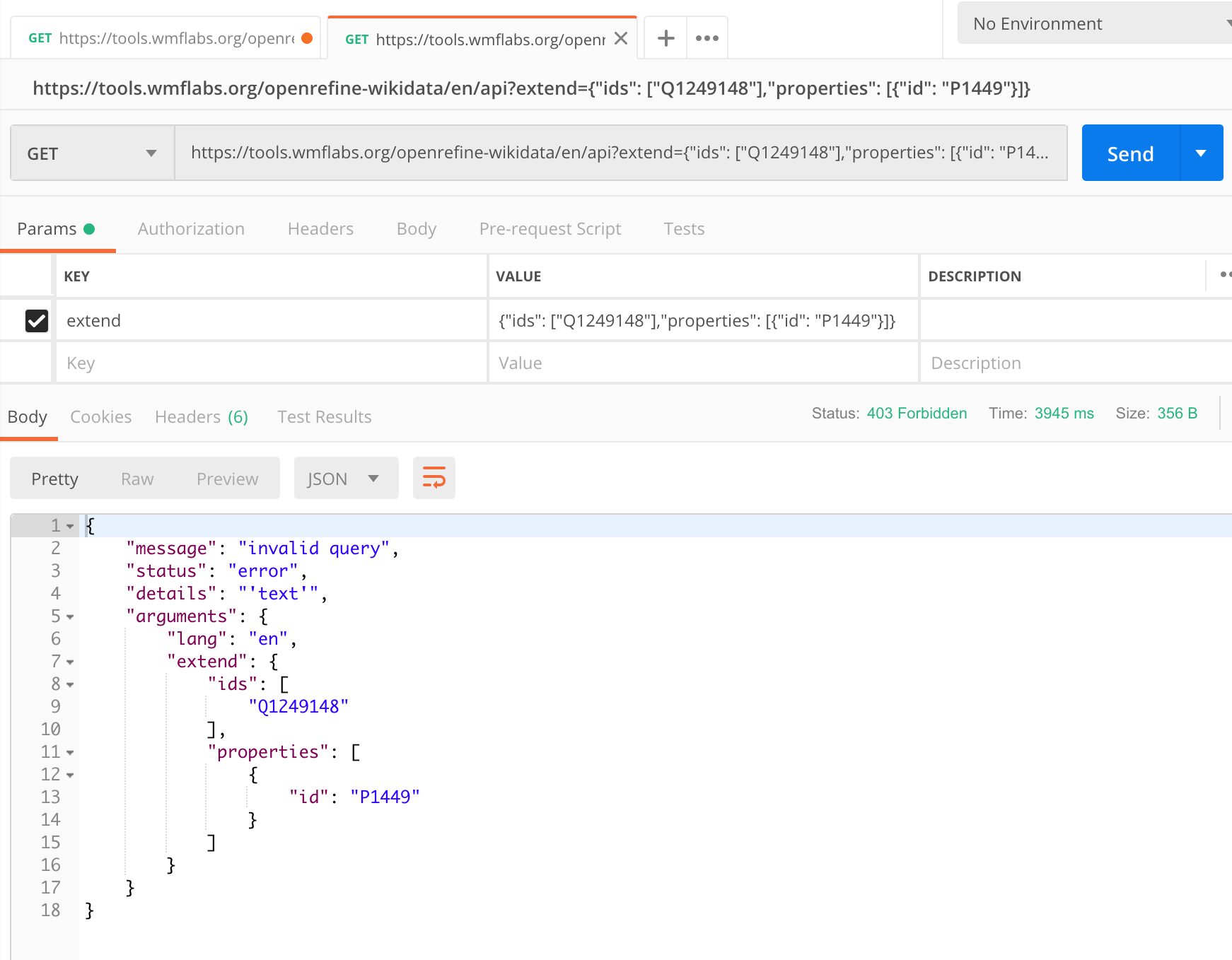Collapse the extend object on line 7
The width and height of the screenshot is (1232, 960).
click(x=70, y=662)
